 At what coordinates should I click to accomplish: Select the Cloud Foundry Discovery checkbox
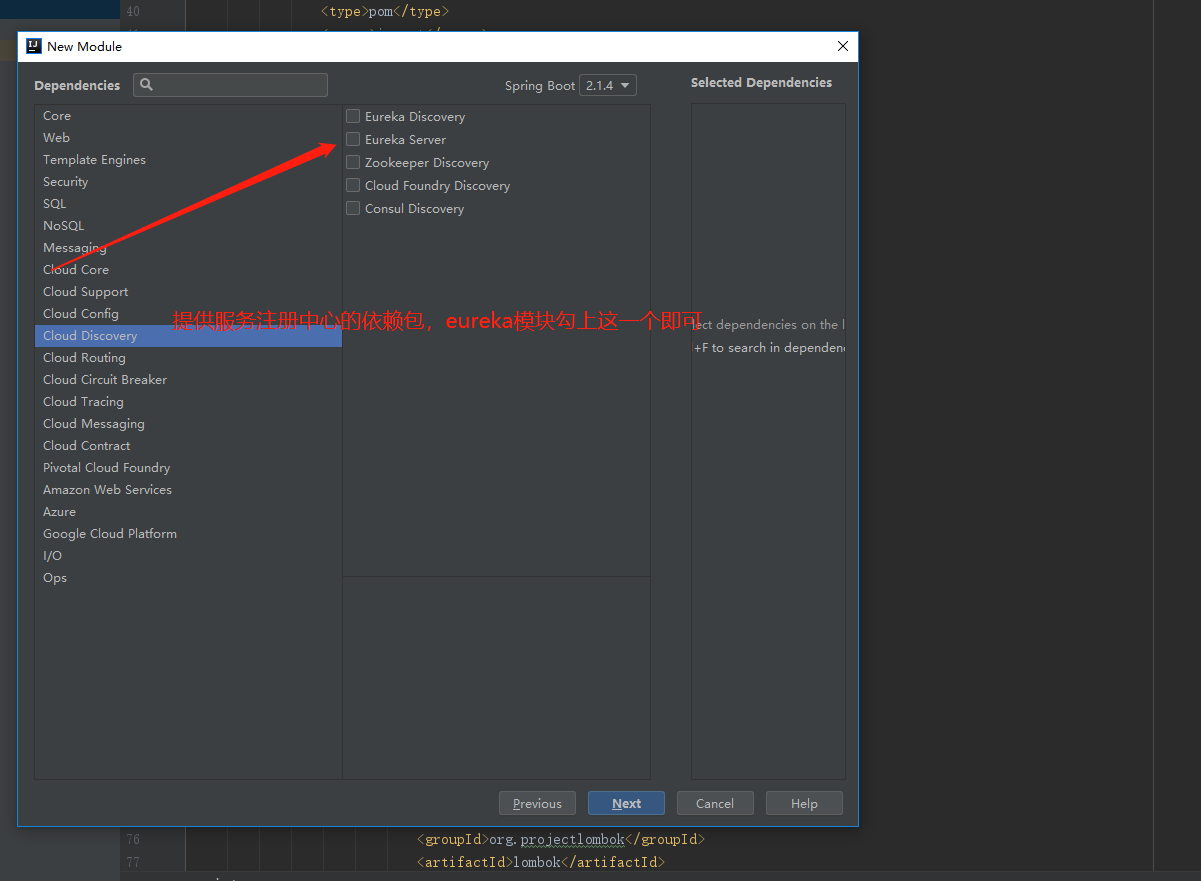pyautogui.click(x=353, y=185)
